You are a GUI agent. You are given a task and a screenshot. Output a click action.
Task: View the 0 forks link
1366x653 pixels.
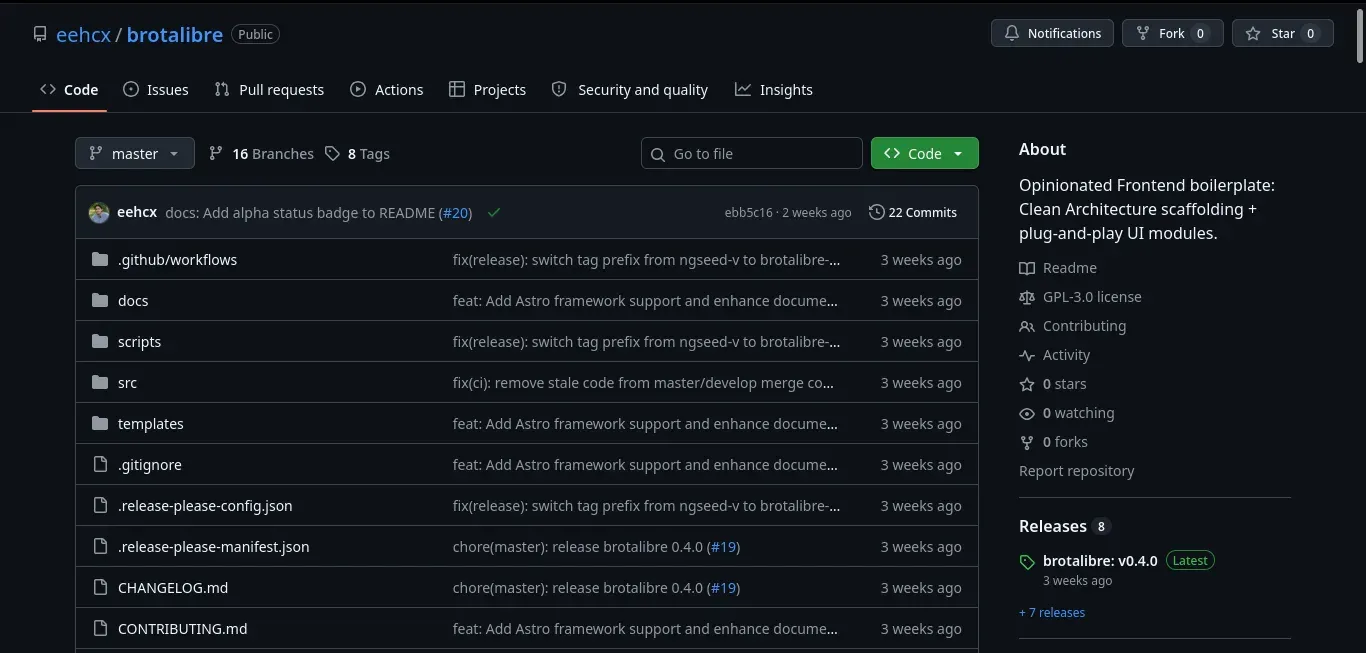pos(1053,442)
